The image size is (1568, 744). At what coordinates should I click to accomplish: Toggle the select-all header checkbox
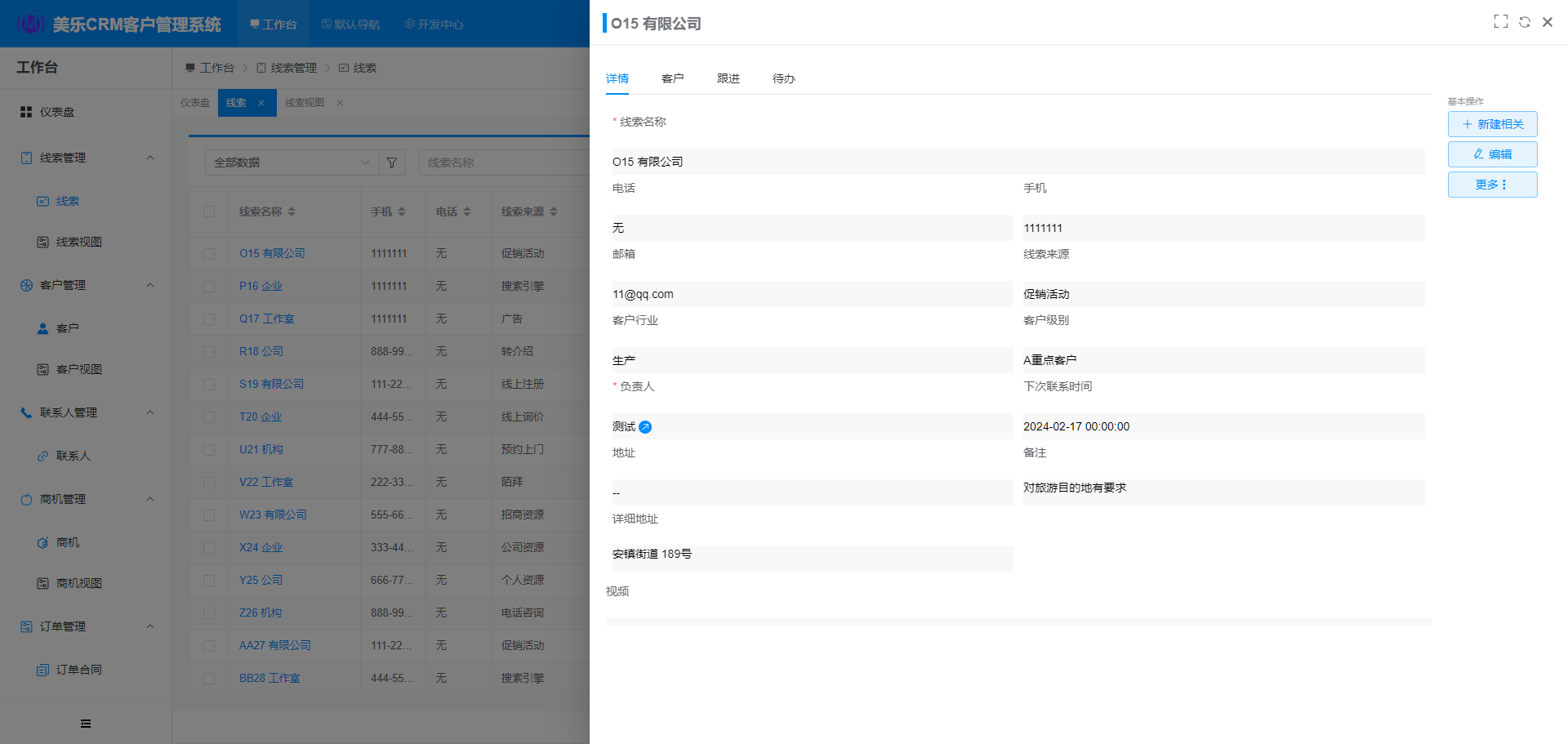tap(209, 212)
